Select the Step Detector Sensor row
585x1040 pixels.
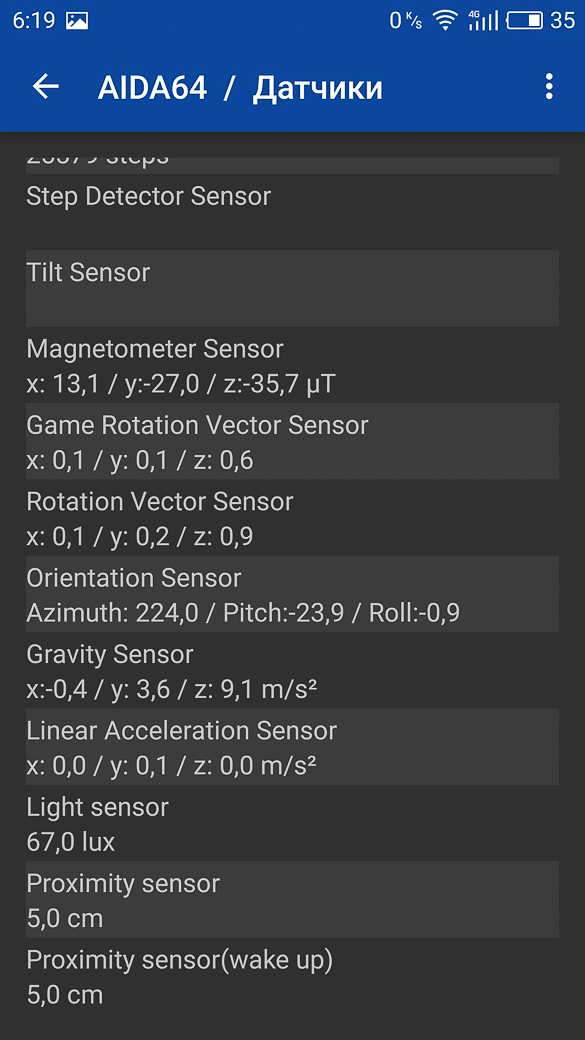click(x=292, y=212)
